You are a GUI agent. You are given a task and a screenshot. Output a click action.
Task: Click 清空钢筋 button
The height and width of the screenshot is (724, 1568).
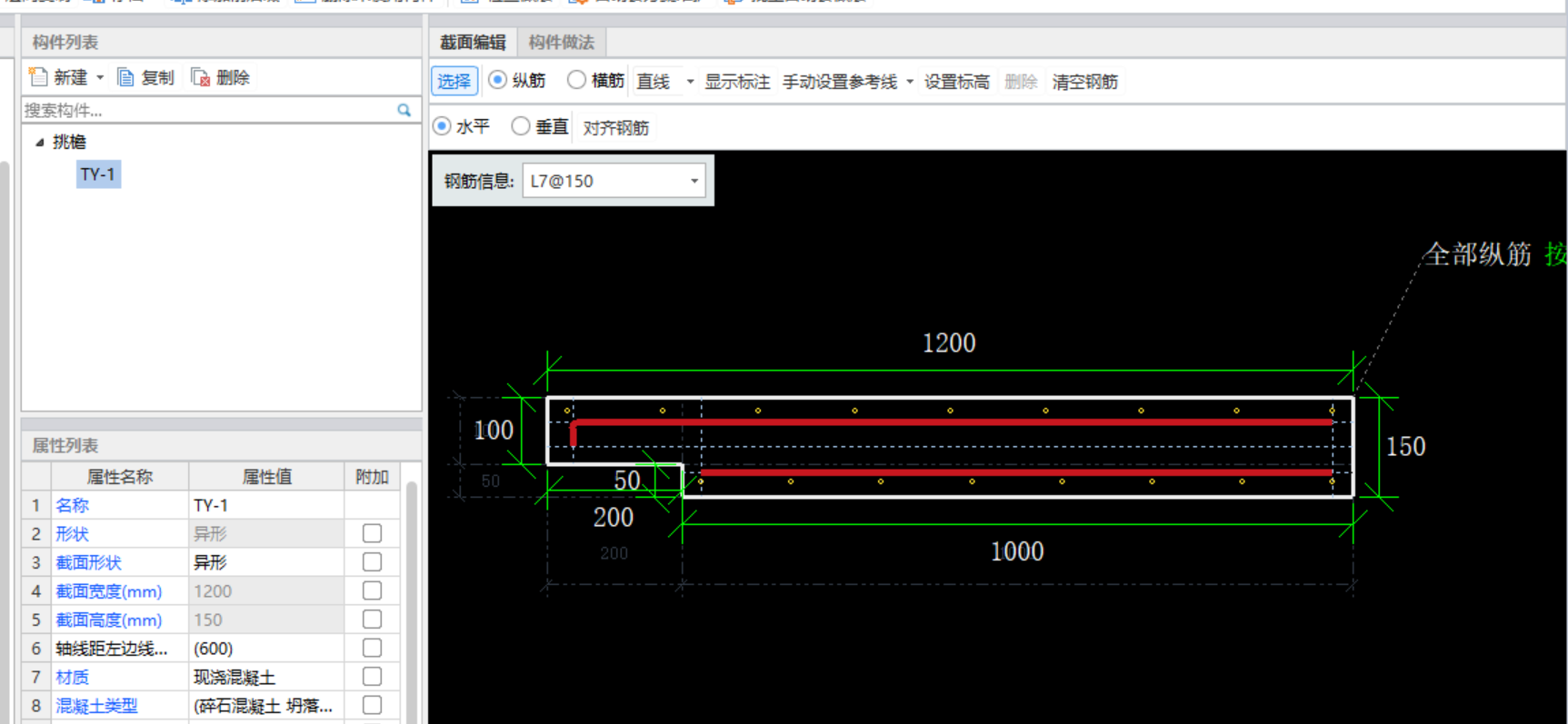pyautogui.click(x=1084, y=82)
